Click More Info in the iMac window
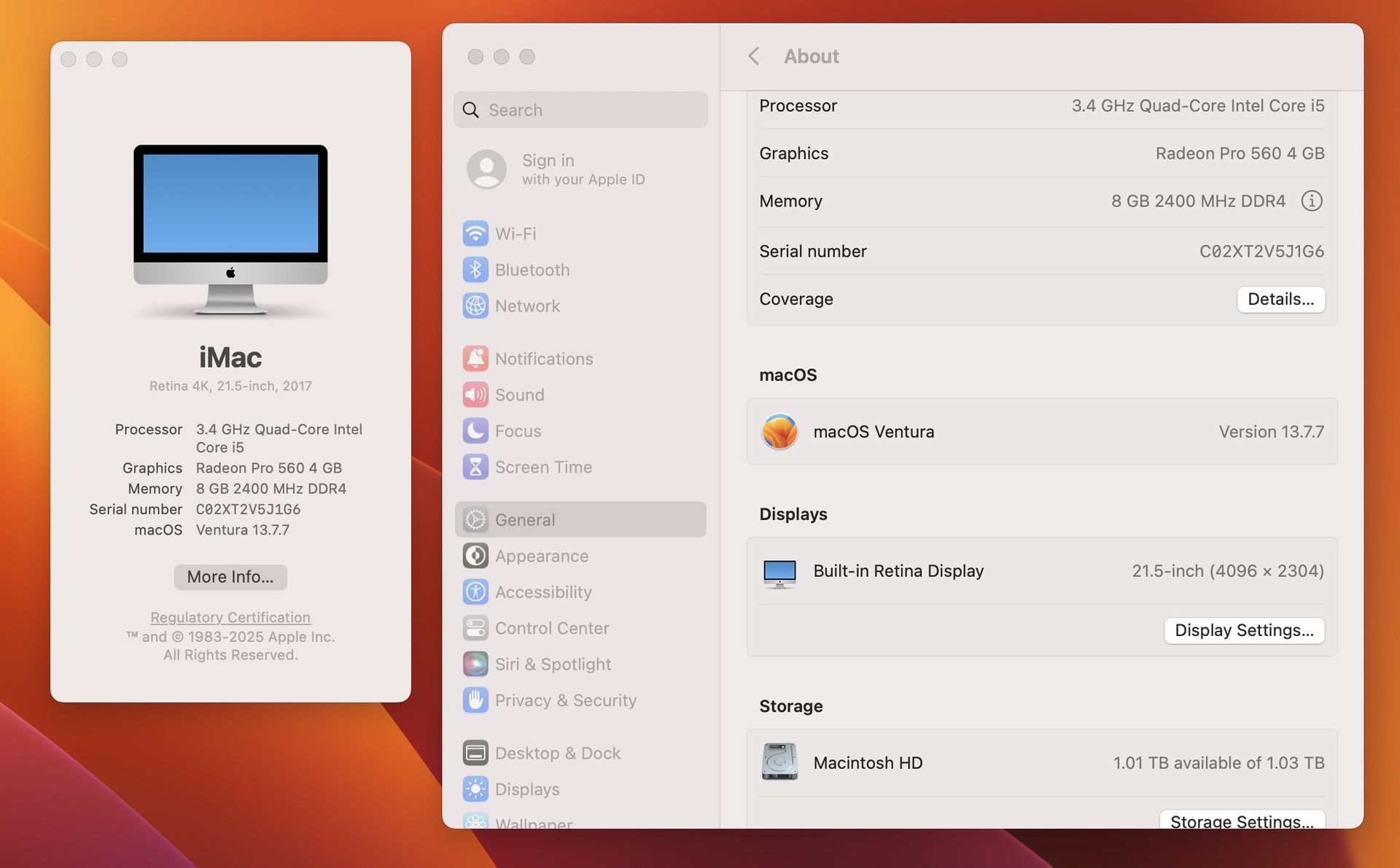Viewport: 1400px width, 868px height. pos(230,577)
